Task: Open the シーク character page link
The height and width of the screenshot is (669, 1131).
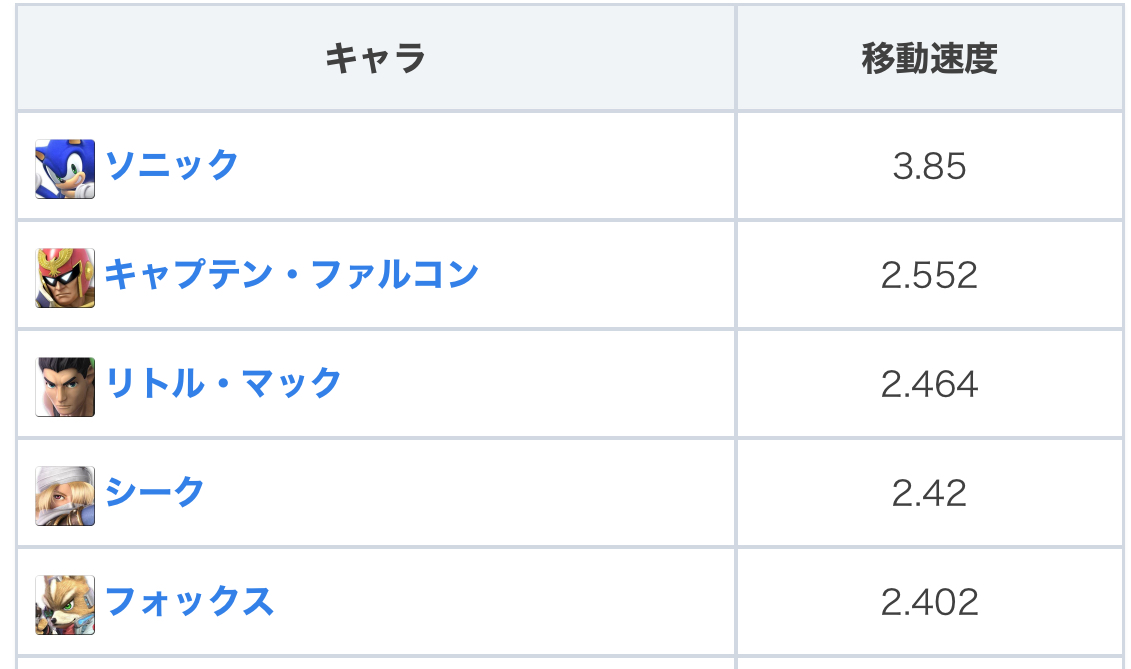Action: coord(155,492)
